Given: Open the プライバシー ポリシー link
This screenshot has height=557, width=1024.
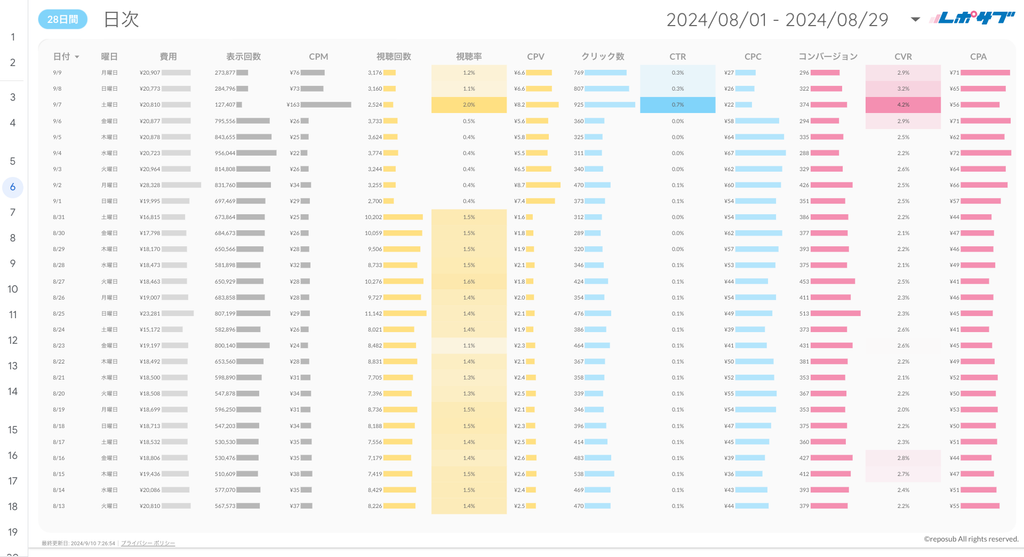Looking at the screenshot, I should (144, 543).
